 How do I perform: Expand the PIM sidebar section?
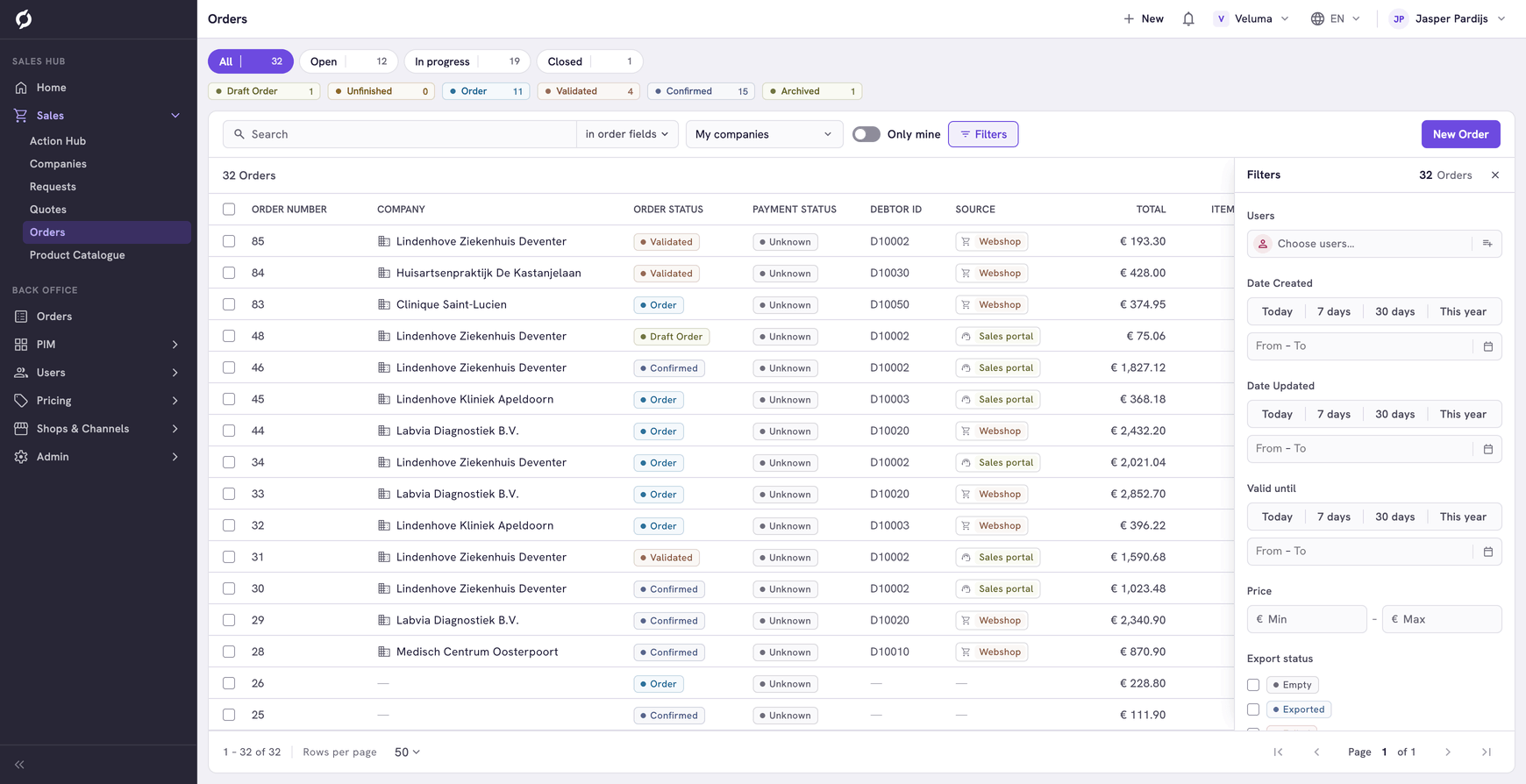click(175, 345)
